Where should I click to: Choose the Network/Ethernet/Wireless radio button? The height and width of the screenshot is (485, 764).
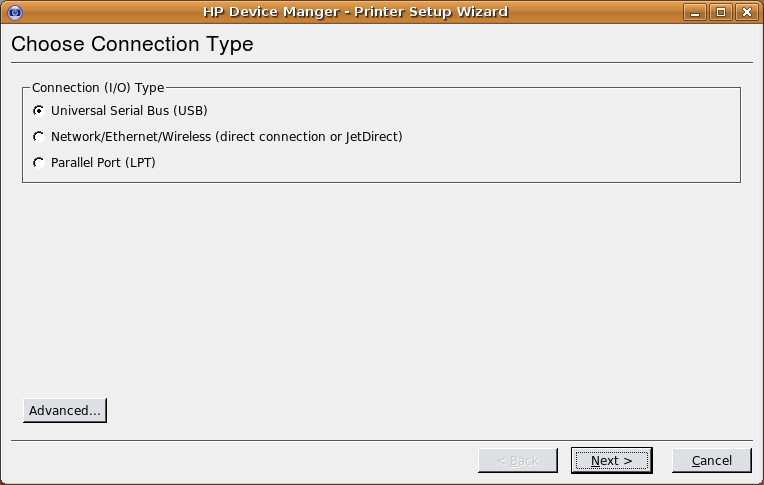tap(38, 136)
